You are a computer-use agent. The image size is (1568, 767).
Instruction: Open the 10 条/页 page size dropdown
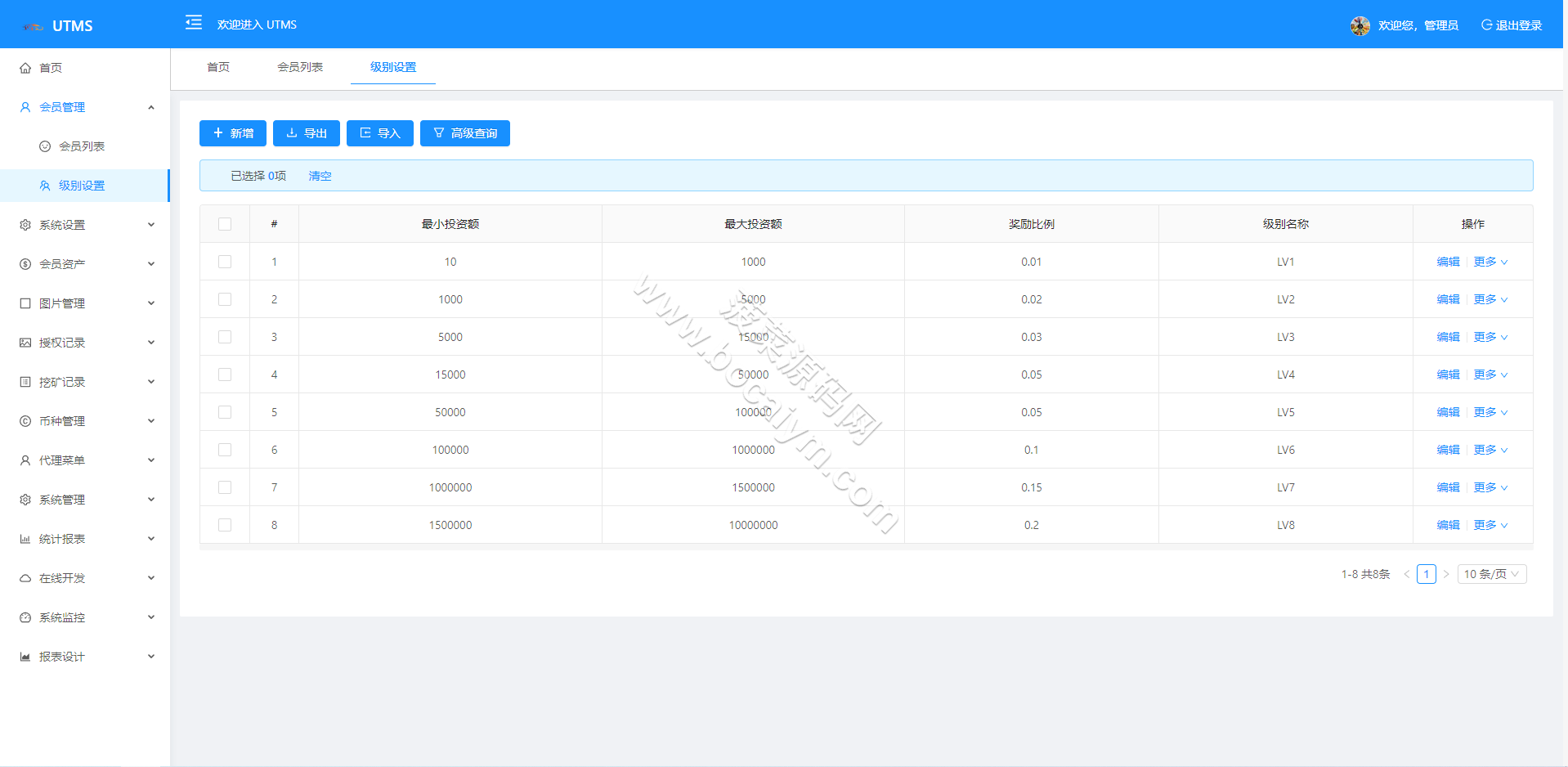[1492, 574]
